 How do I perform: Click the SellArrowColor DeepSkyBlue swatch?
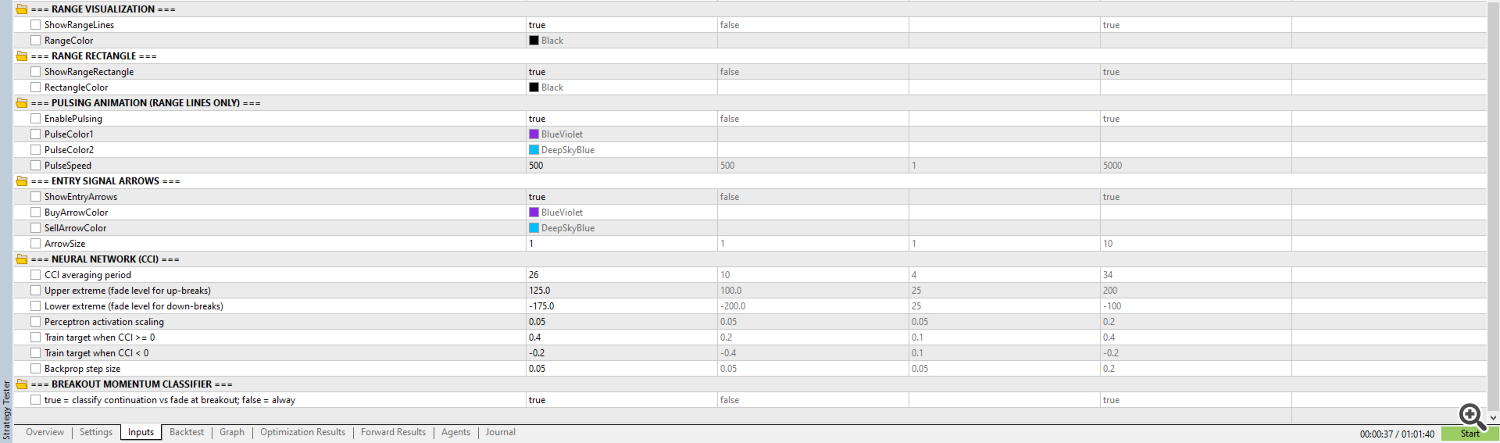pyautogui.click(x=534, y=228)
